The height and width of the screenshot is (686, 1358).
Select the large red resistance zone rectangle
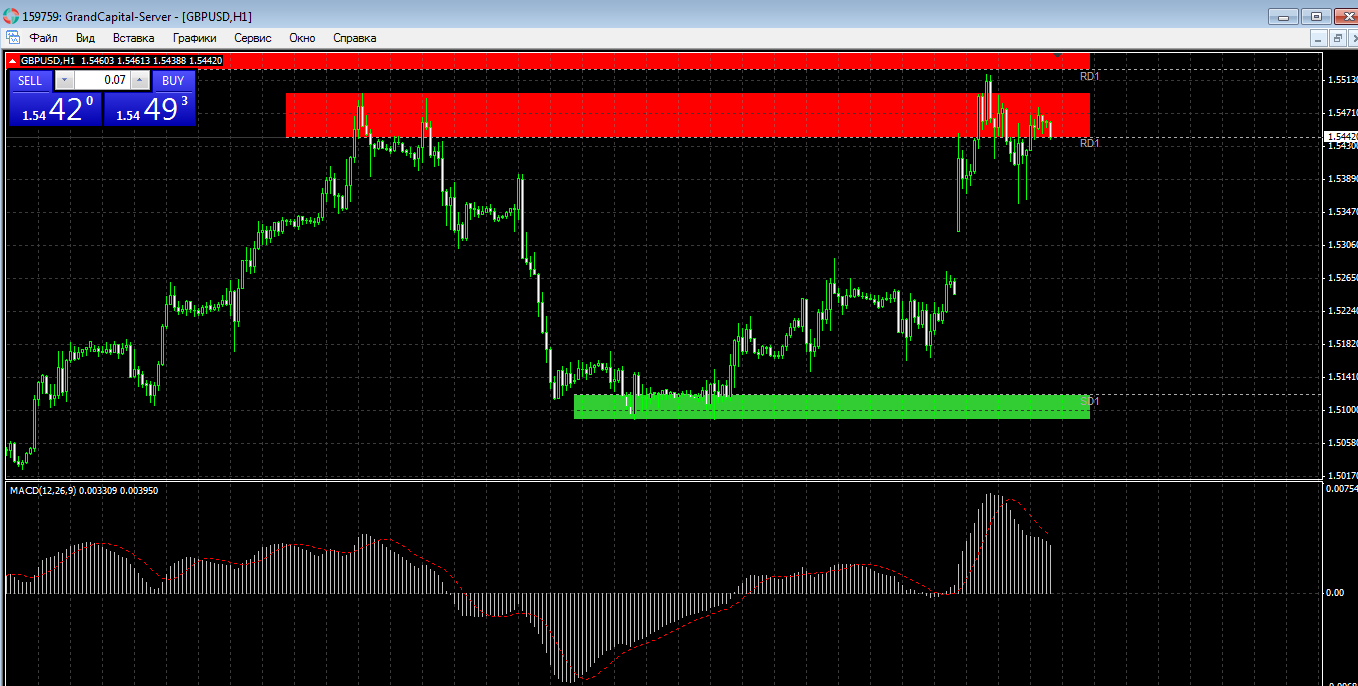pos(687,115)
